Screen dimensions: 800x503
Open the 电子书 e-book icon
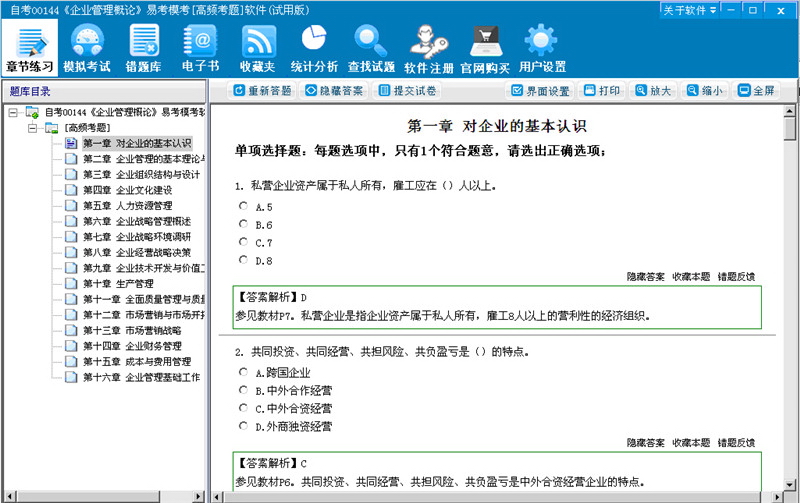click(x=201, y=48)
